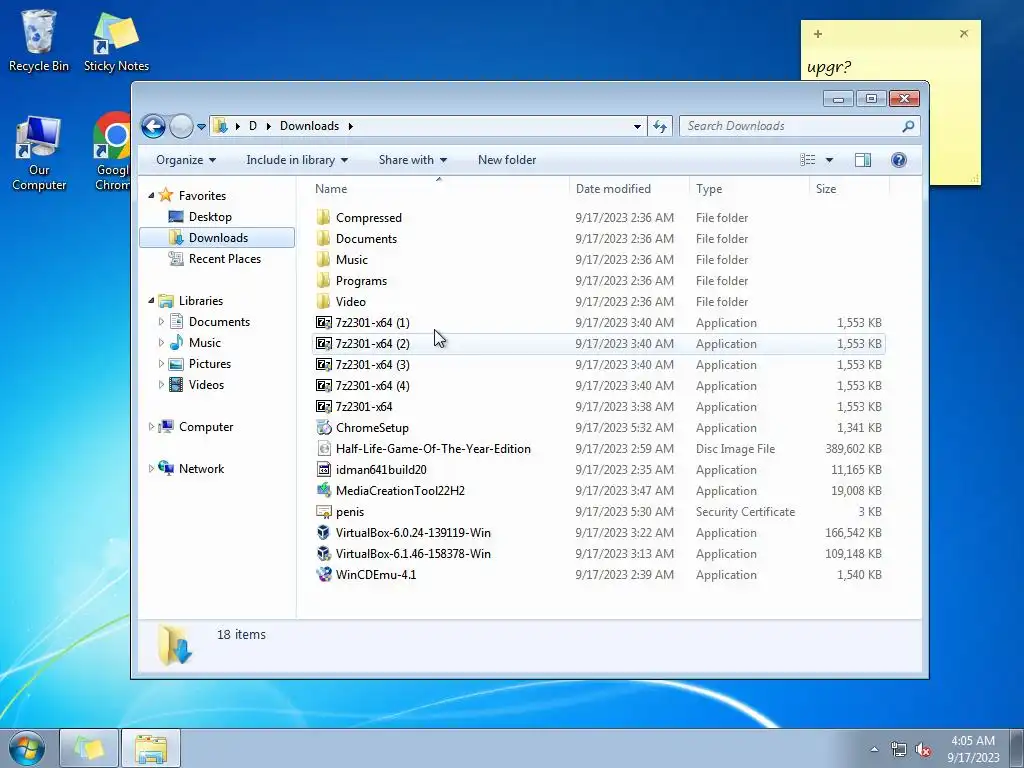
Task: Open the recent pages history arrow
Action: click(202, 127)
